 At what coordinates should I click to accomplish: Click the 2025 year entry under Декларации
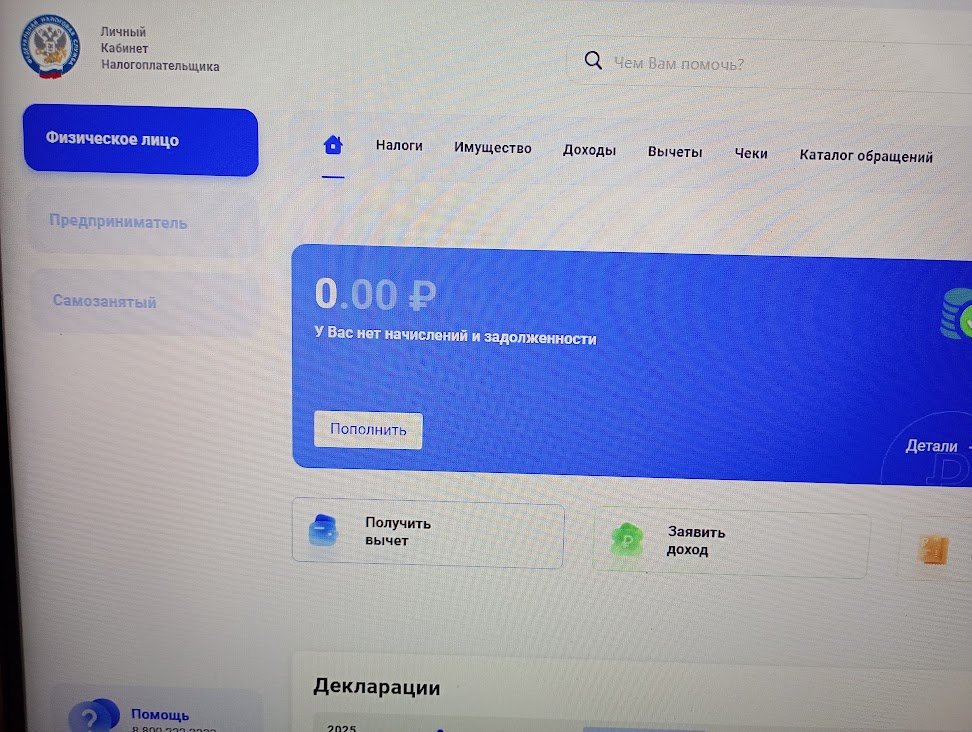342,728
